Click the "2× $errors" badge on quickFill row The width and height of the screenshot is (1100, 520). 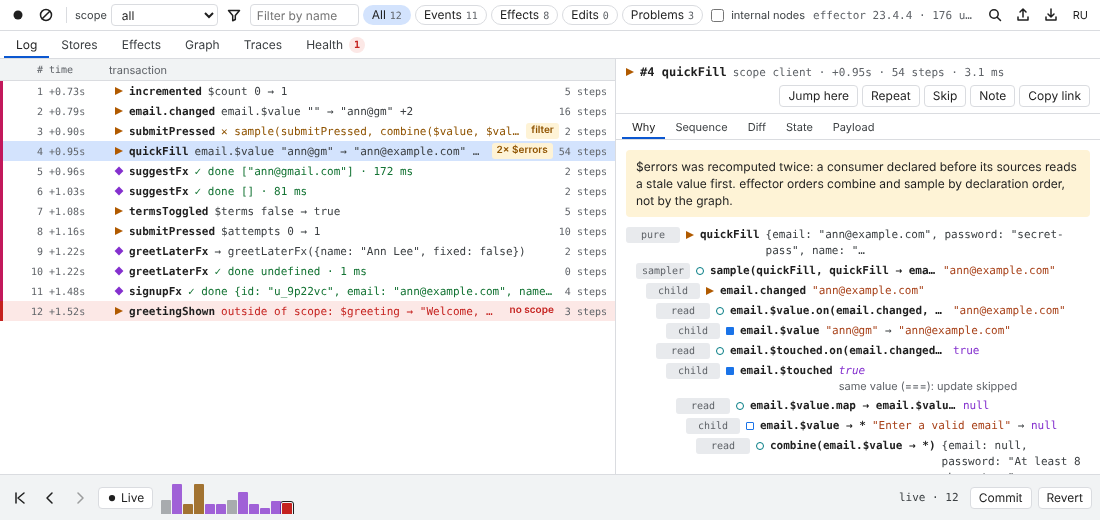[522, 150]
